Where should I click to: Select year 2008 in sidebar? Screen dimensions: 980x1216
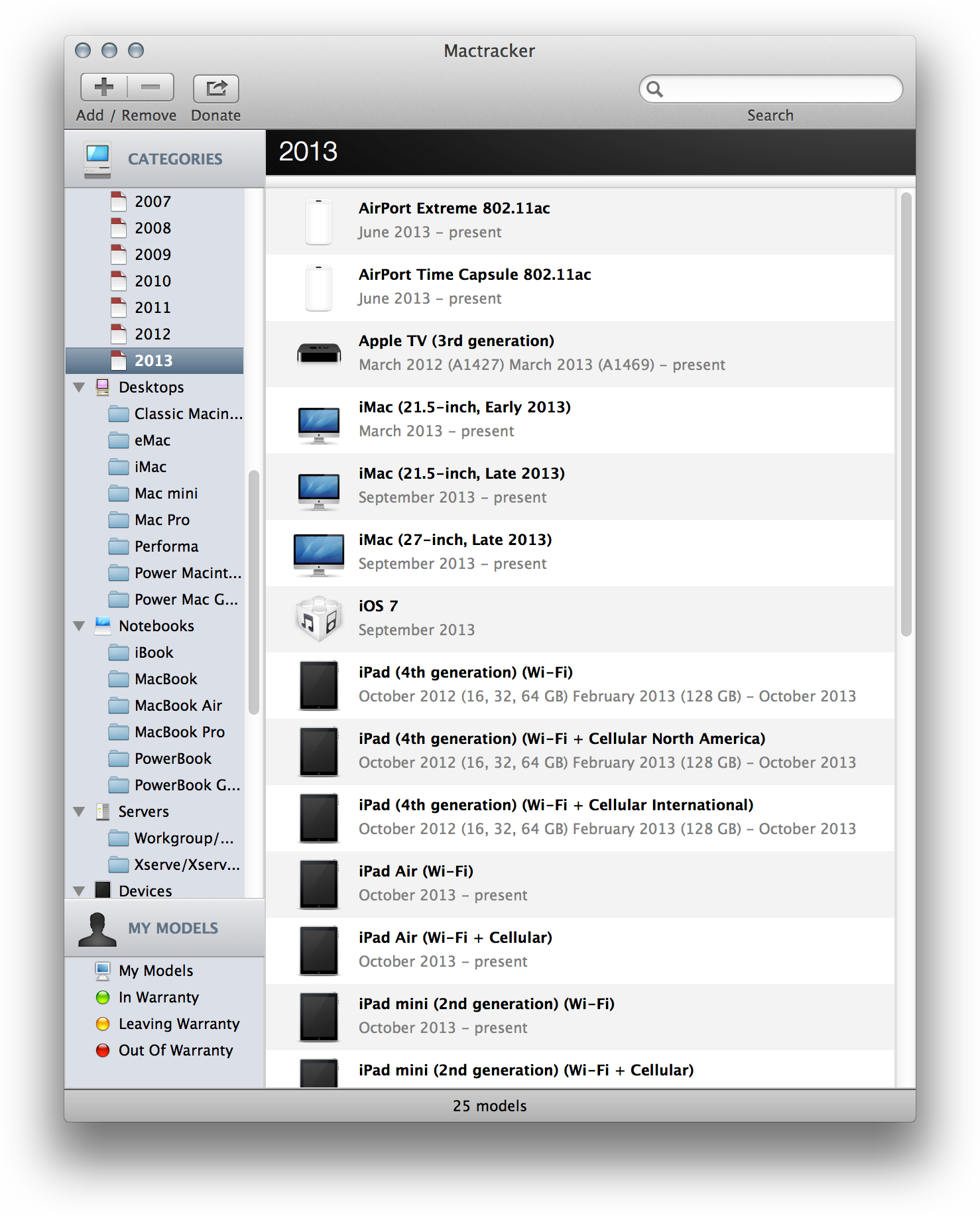click(x=154, y=228)
